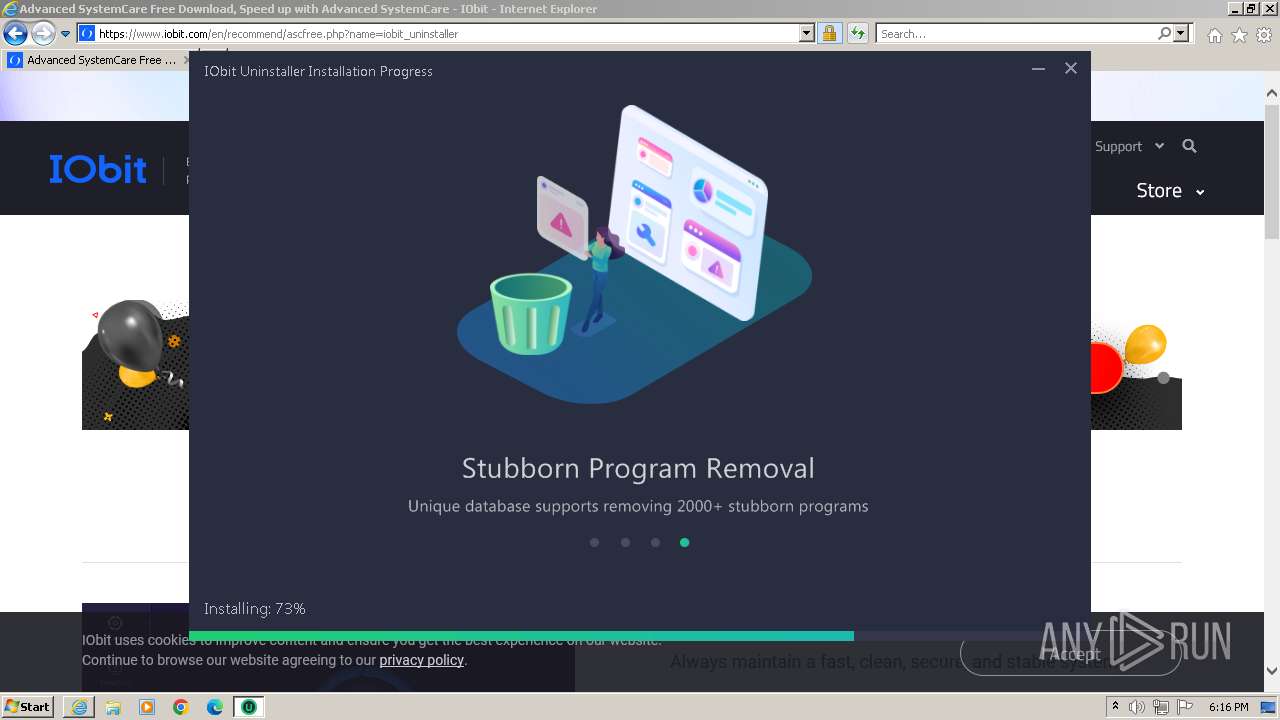This screenshot has width=1280, height=720.
Task: Open Microsoft Edge from the taskbar
Action: tap(215, 707)
